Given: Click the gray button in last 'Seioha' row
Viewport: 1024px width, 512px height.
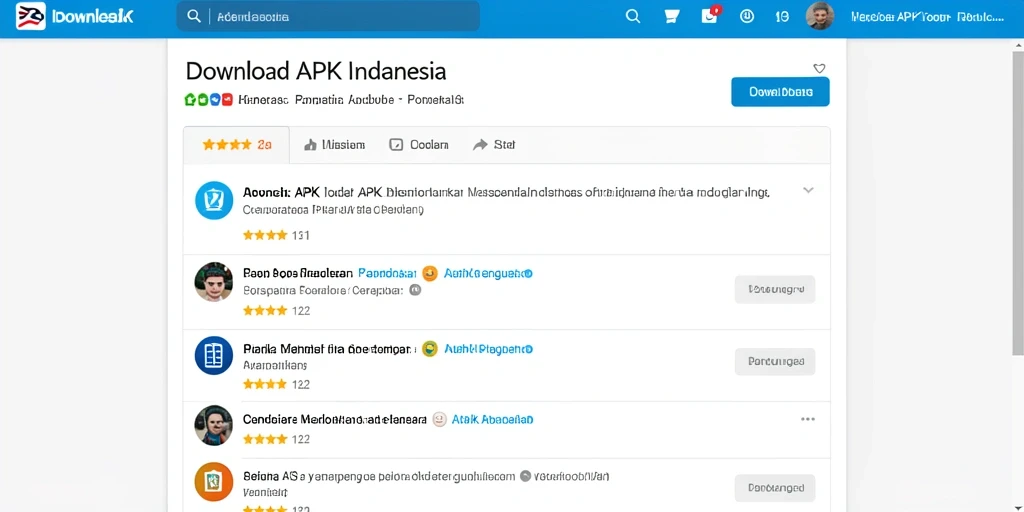Looking at the screenshot, I should (775, 488).
